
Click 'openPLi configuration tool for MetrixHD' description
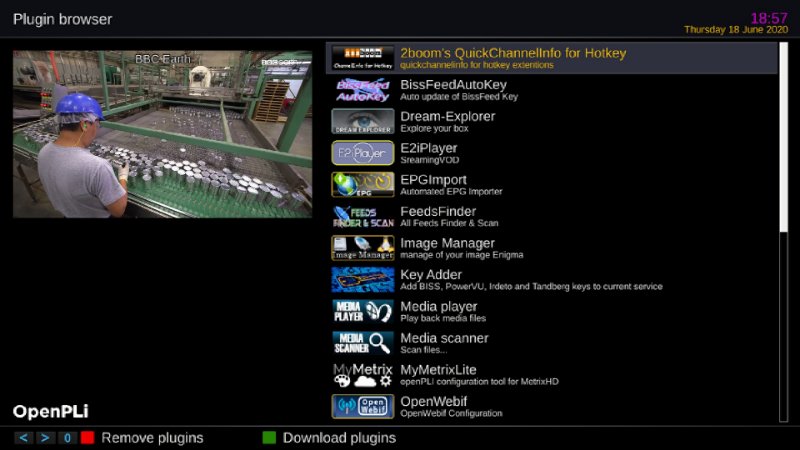tap(479, 382)
